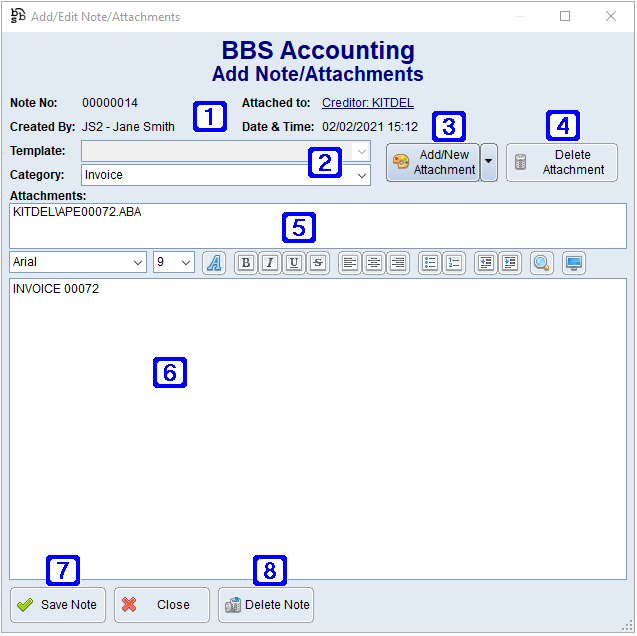Save the note
This screenshot has height=636, width=637.
(58, 605)
